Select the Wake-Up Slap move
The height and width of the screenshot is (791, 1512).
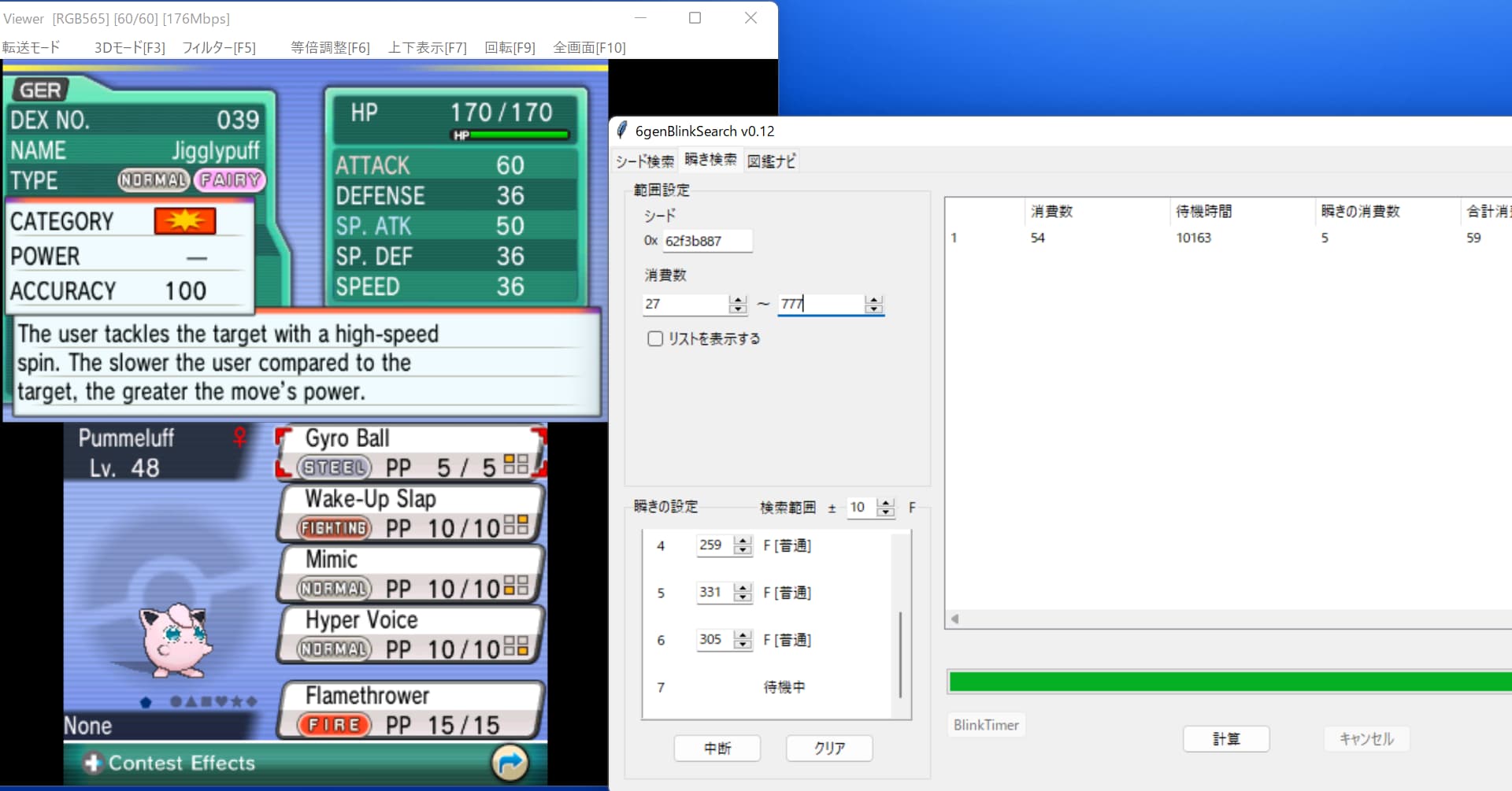(x=411, y=513)
